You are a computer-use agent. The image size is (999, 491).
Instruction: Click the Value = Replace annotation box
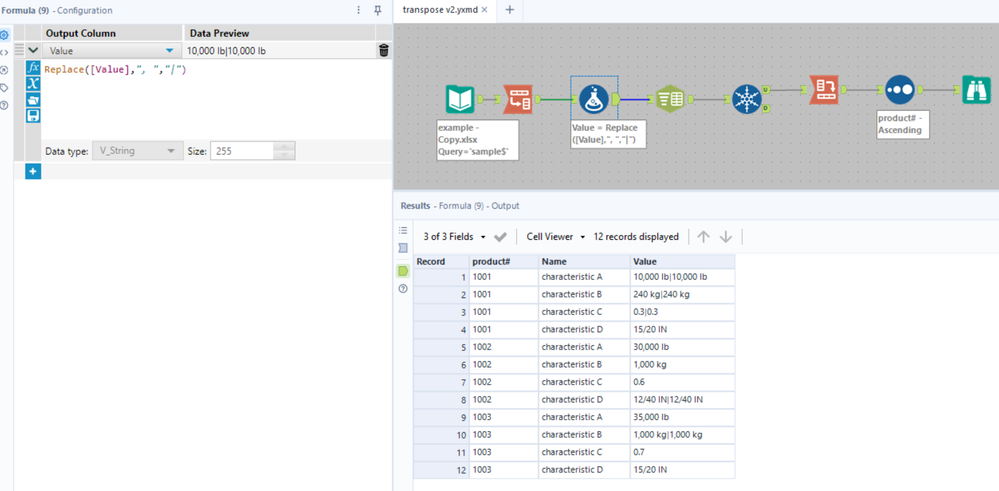(x=608, y=134)
